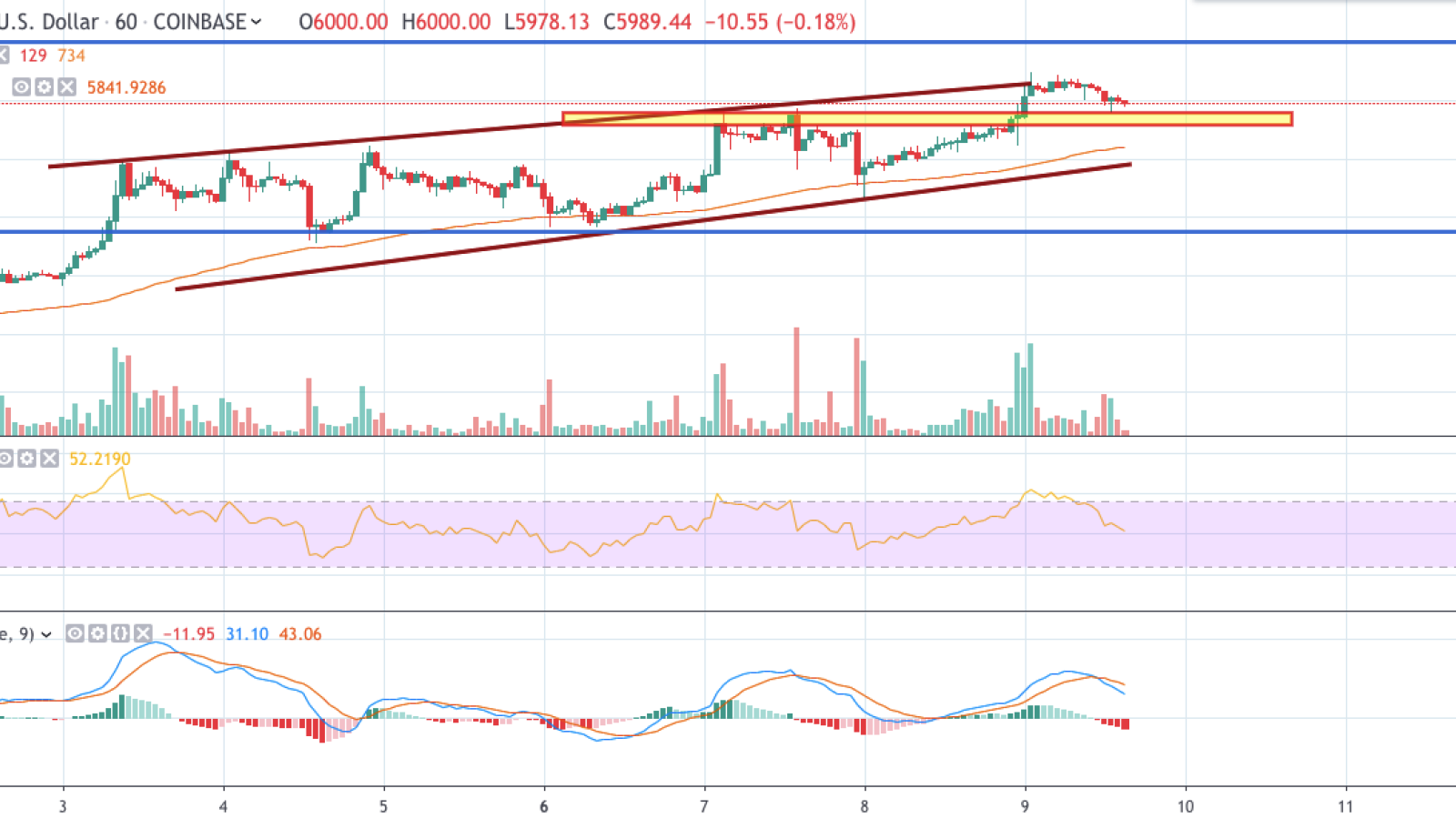Click date label 4 on time axis
Screen dimensions: 1456x819
pos(223,806)
